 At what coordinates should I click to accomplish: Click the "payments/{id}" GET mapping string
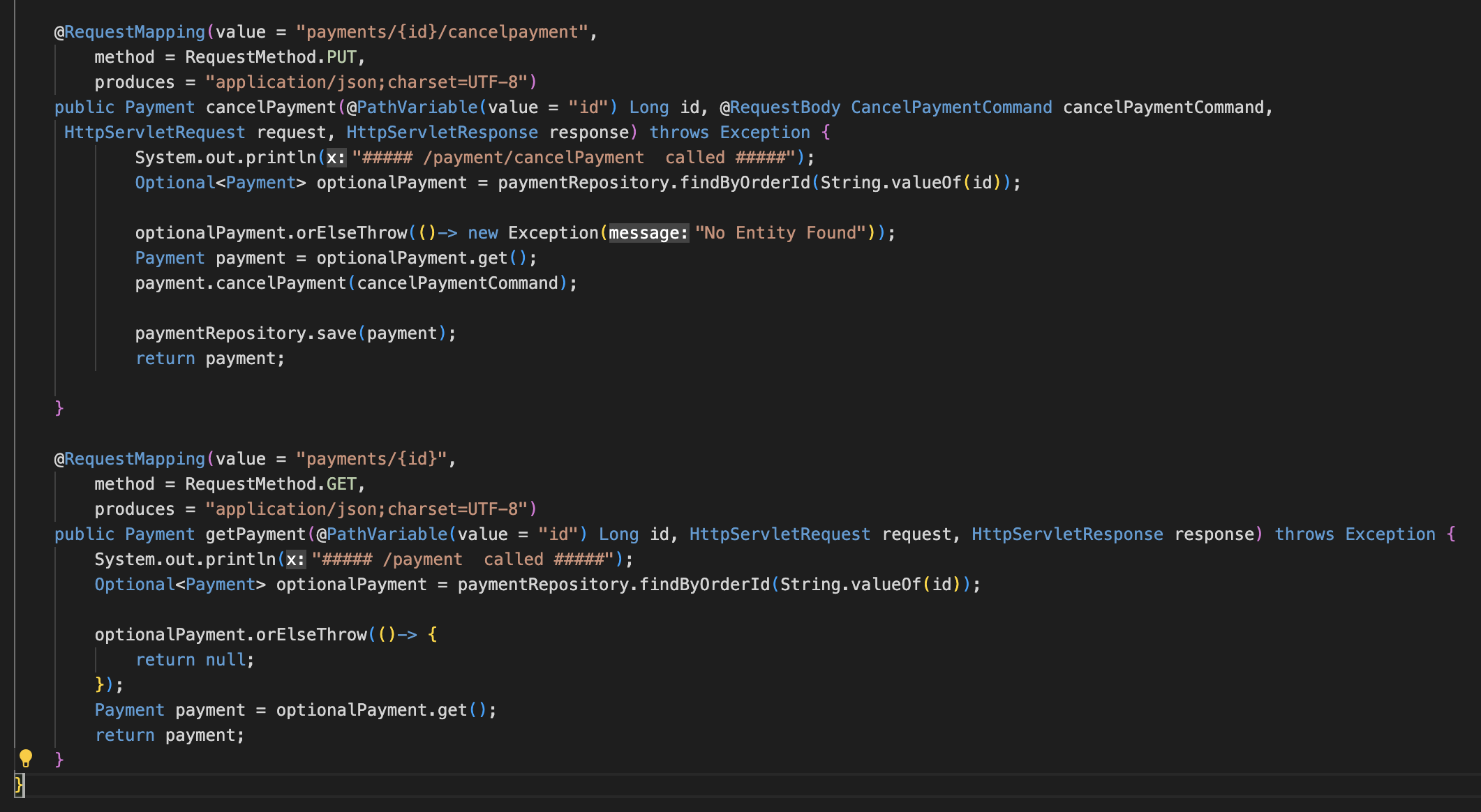(372, 459)
